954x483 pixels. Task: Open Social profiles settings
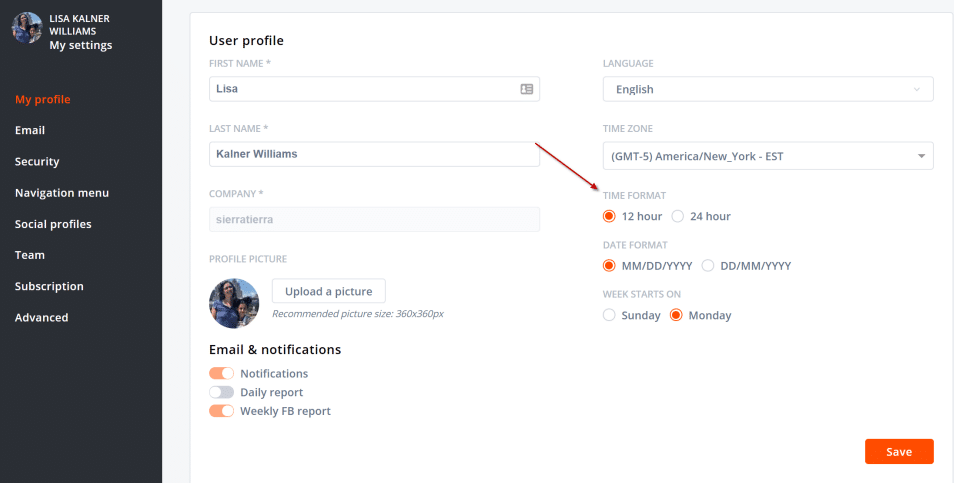(x=53, y=224)
